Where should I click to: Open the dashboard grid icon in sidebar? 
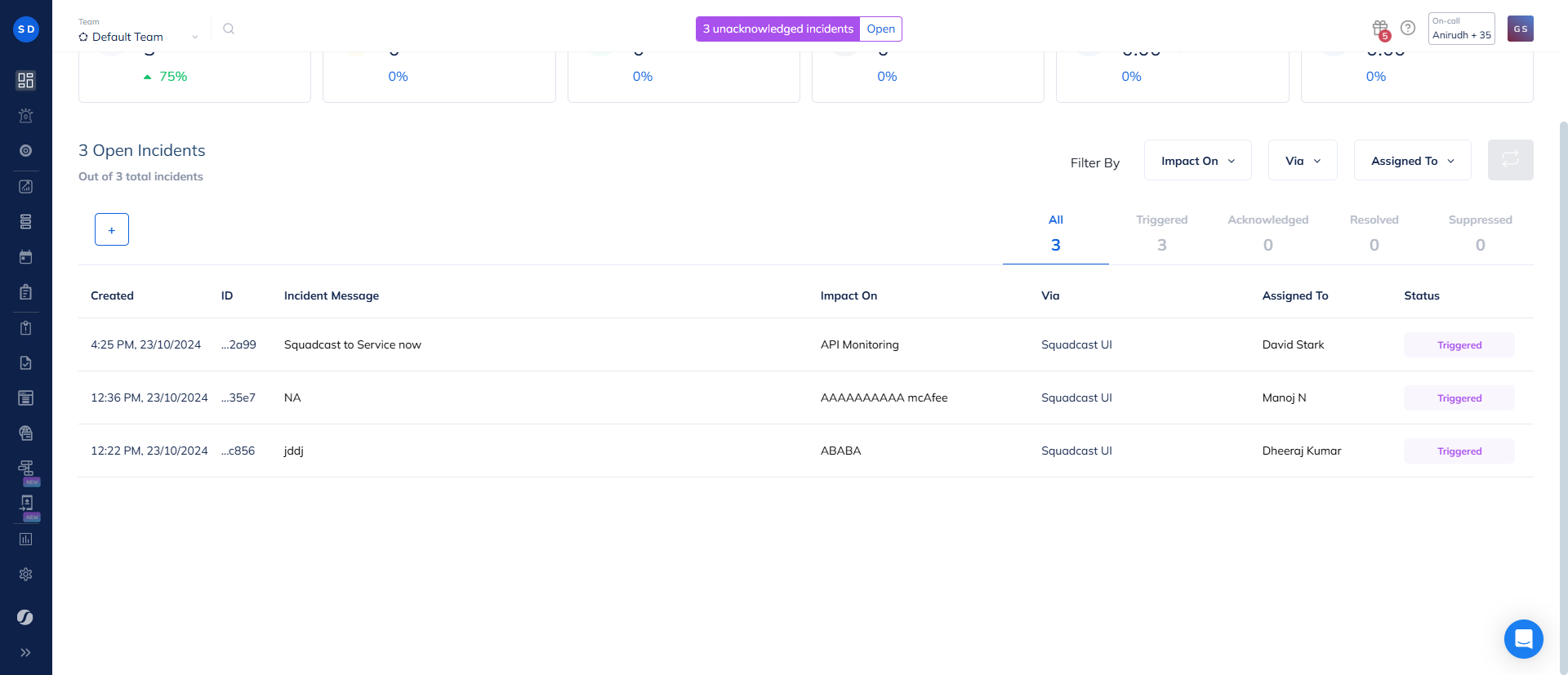click(26, 80)
